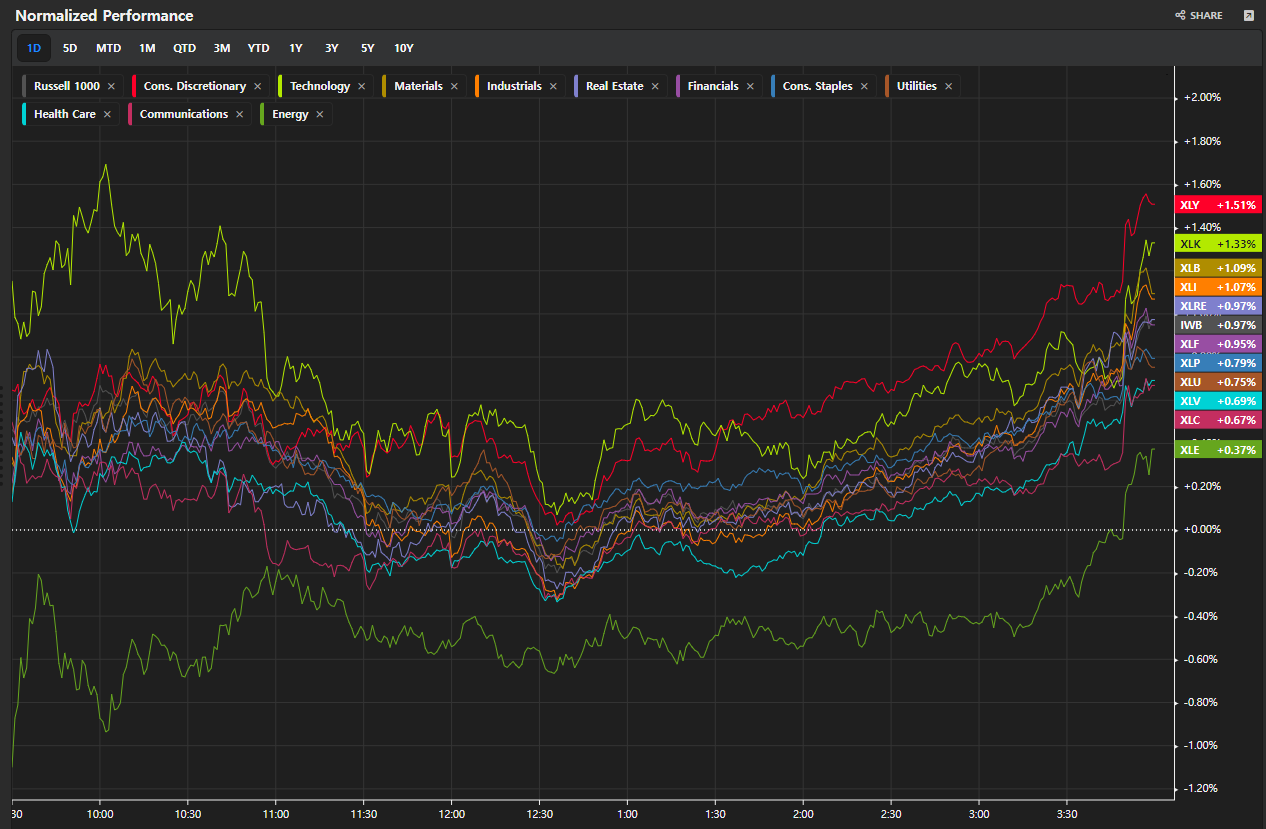The image size is (1266, 829).
Task: Select the 1Y time range
Action: pyautogui.click(x=296, y=48)
